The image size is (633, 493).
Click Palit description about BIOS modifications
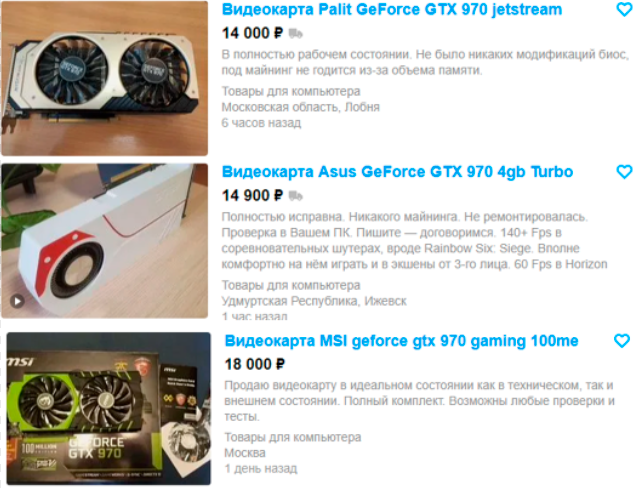point(425,62)
